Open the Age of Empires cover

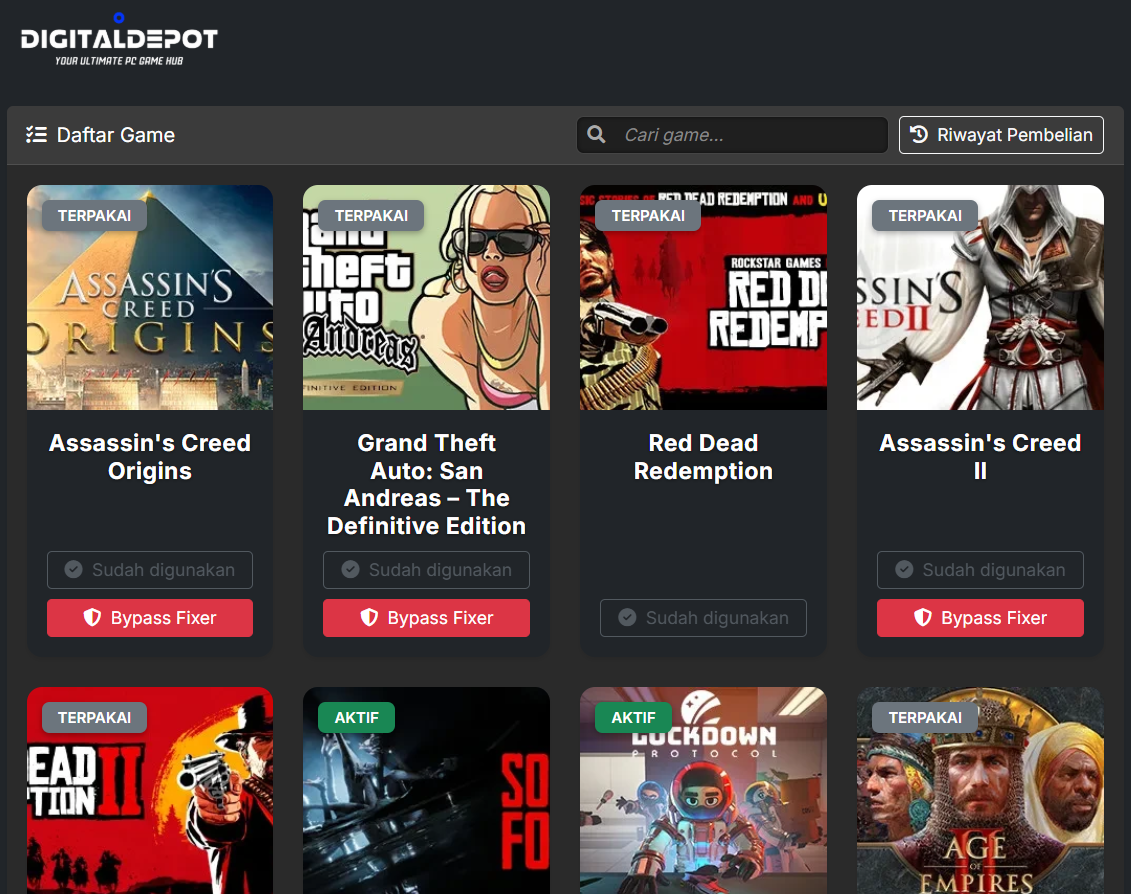(x=980, y=790)
